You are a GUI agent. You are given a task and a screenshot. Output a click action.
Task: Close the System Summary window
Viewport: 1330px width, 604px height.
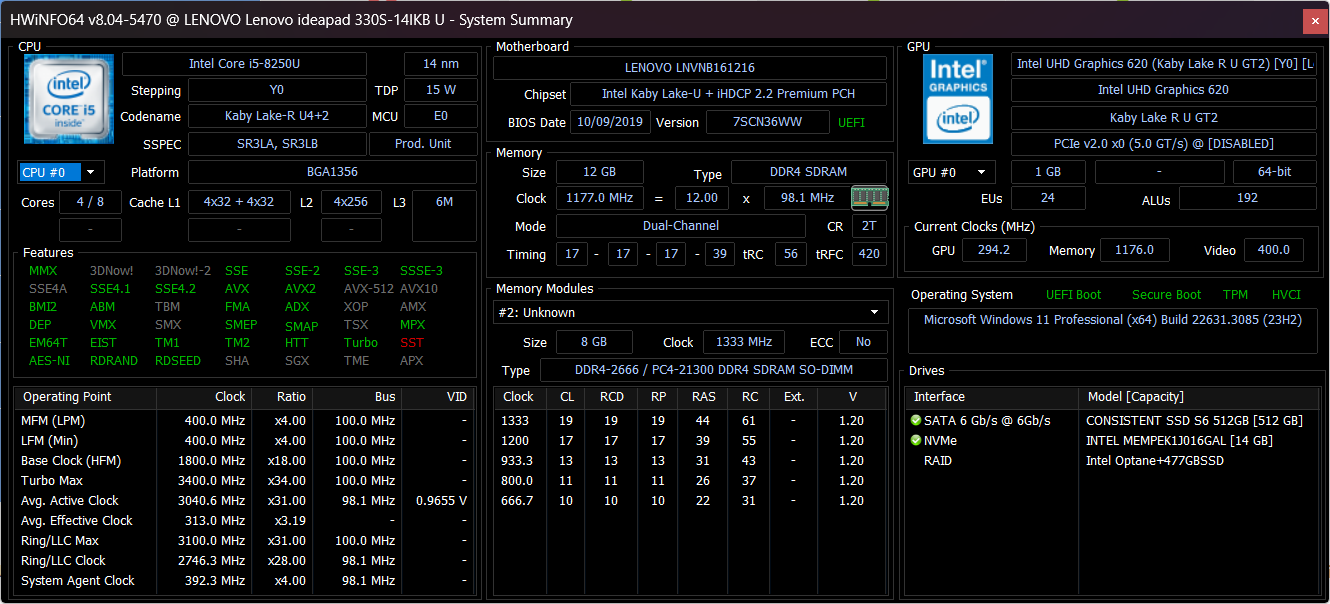tap(1316, 21)
